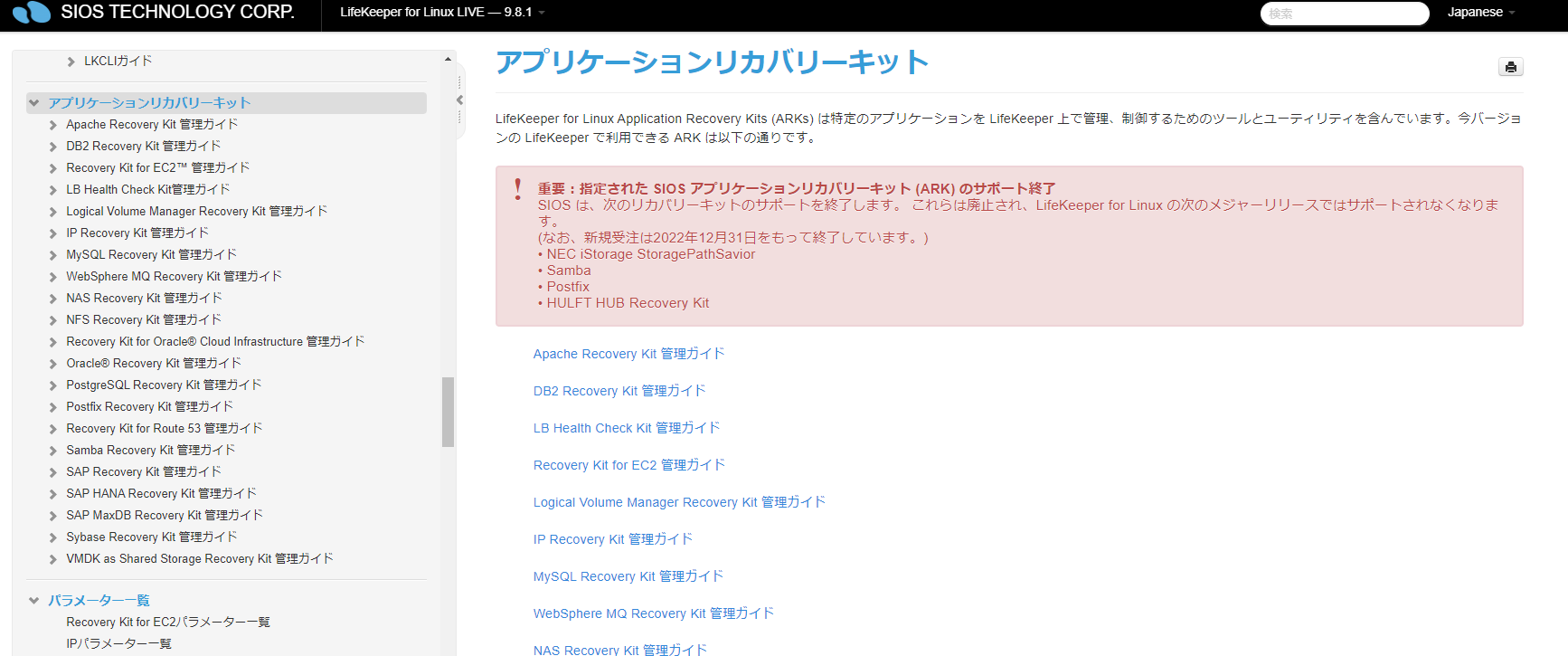Collapse the アプリケーションリカバリーキット section arrow

tap(34, 103)
